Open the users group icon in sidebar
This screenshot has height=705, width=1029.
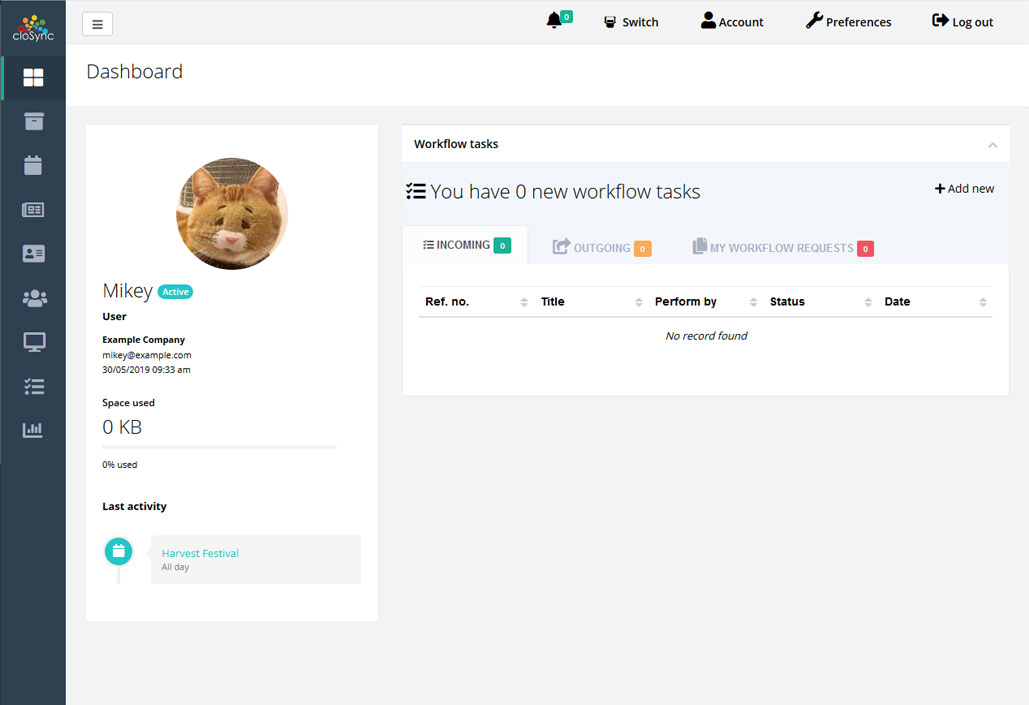tap(33, 298)
